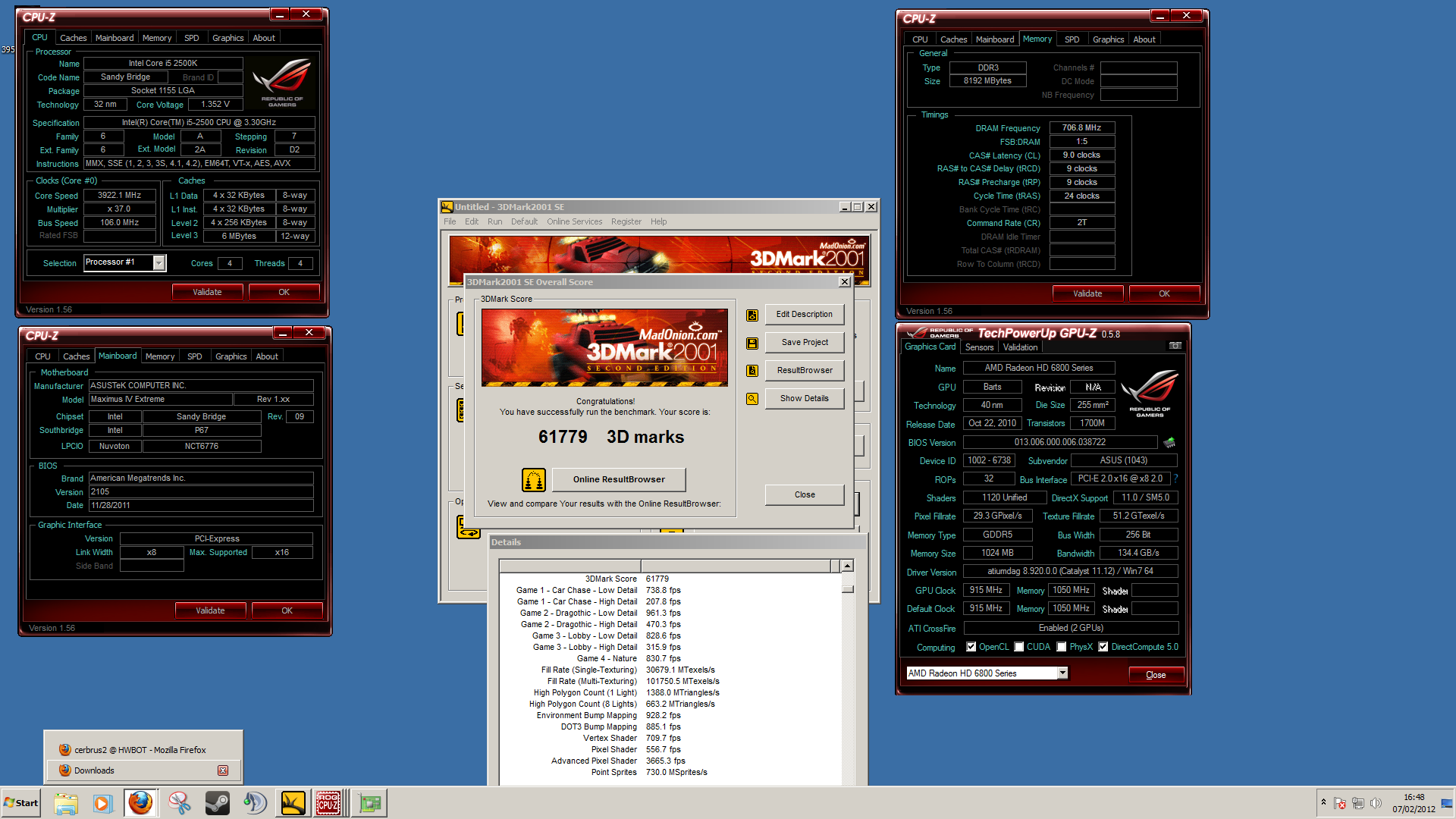Click the 3DMark2001 Second Edition banner in score dialog
This screenshot has width=1456, height=819.
coord(604,347)
